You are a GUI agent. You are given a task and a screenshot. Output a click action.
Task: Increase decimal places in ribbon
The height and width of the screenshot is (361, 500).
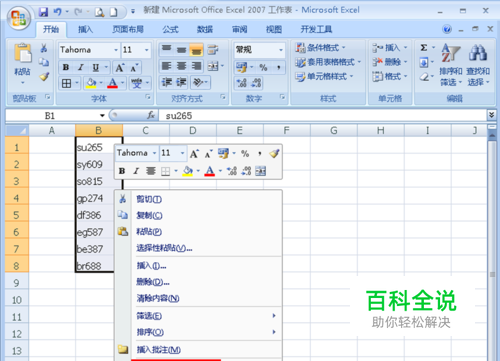(x=241, y=83)
